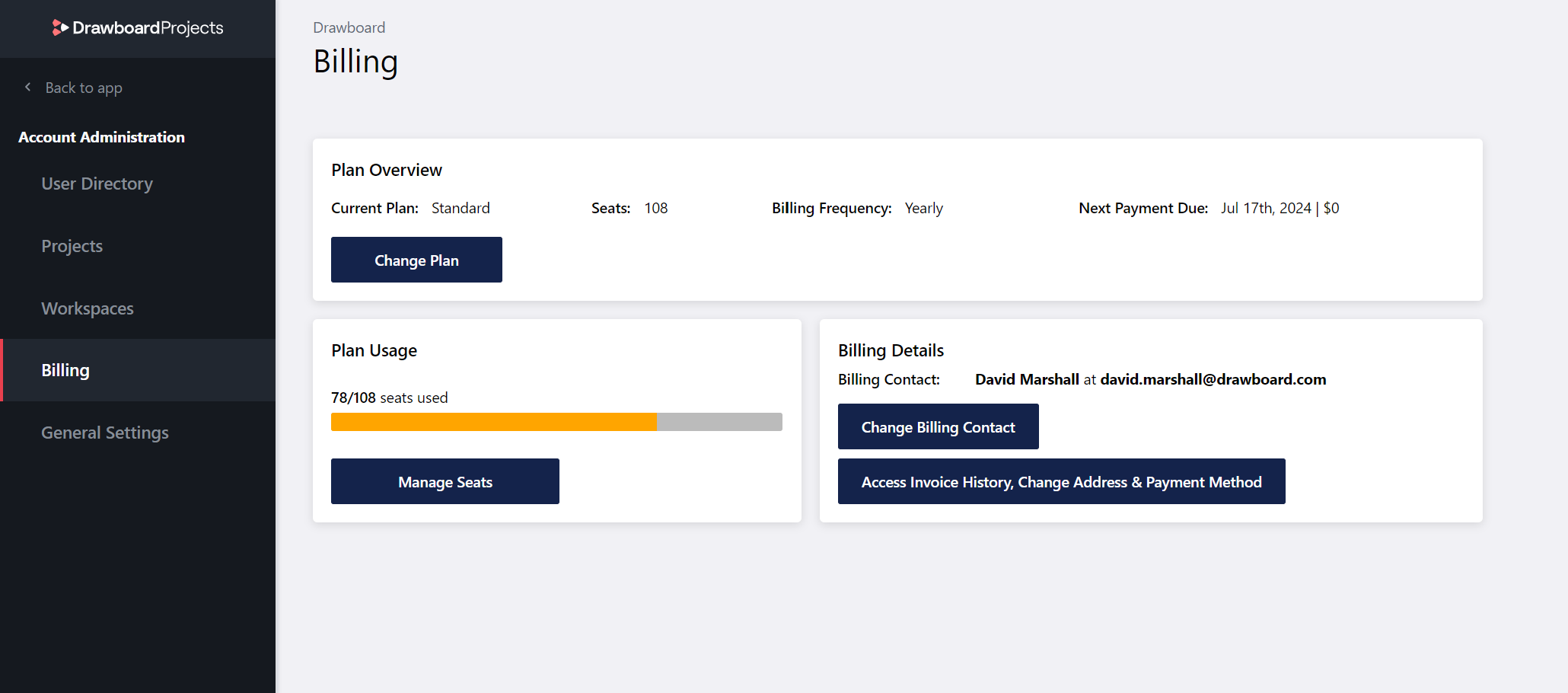Click Account Administration heading
1568x693 pixels.
point(101,137)
